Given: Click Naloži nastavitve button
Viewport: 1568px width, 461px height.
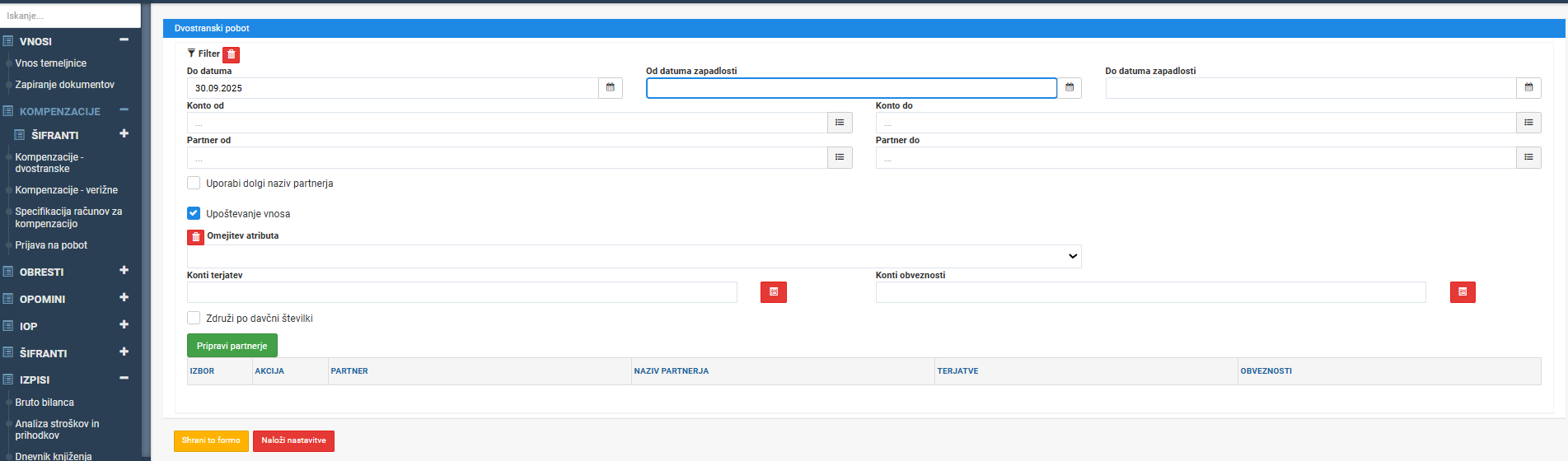Looking at the screenshot, I should [x=293, y=440].
